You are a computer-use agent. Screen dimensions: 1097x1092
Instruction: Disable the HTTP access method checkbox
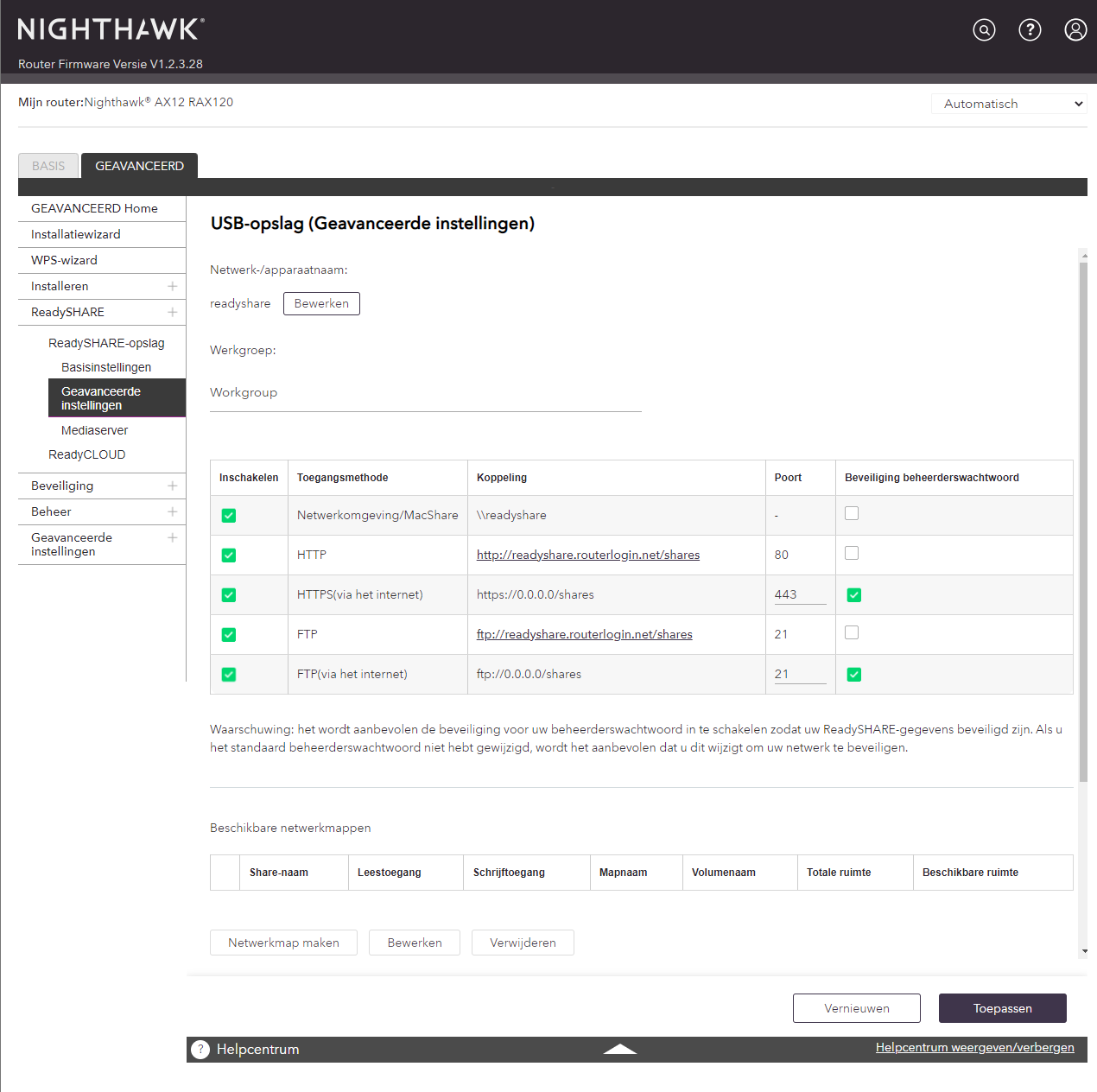point(229,556)
